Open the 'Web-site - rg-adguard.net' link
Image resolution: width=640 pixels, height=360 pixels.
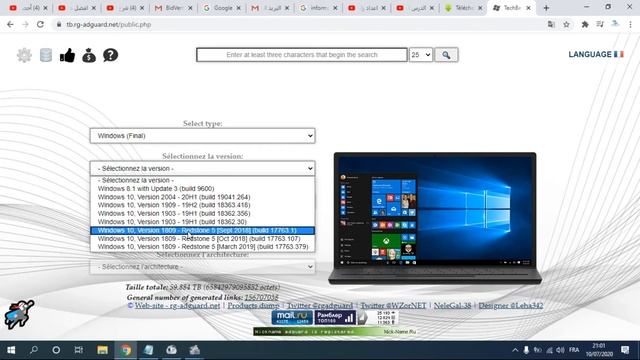click(177, 305)
